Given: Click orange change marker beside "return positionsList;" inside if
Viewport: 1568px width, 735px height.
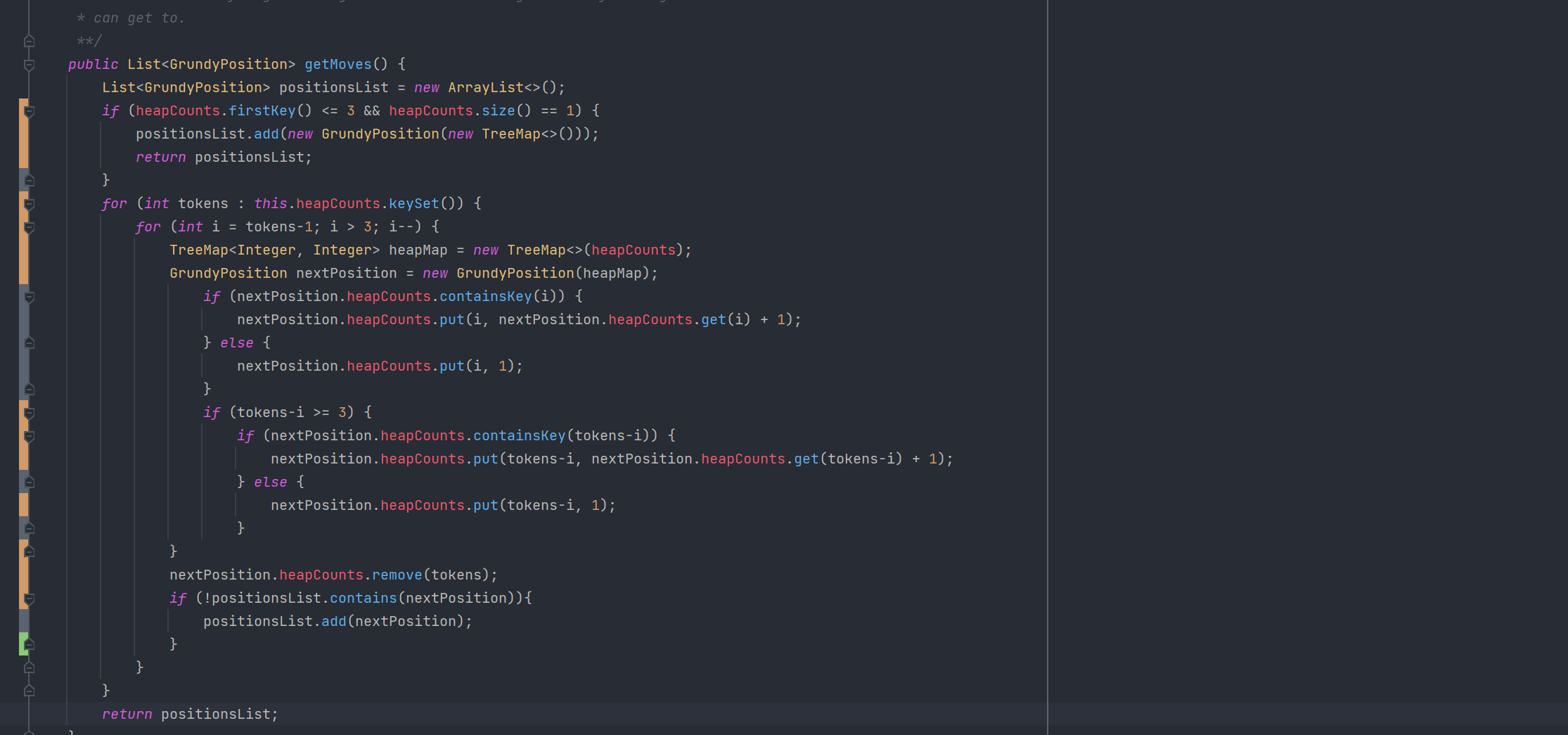Looking at the screenshot, I should coord(23,157).
